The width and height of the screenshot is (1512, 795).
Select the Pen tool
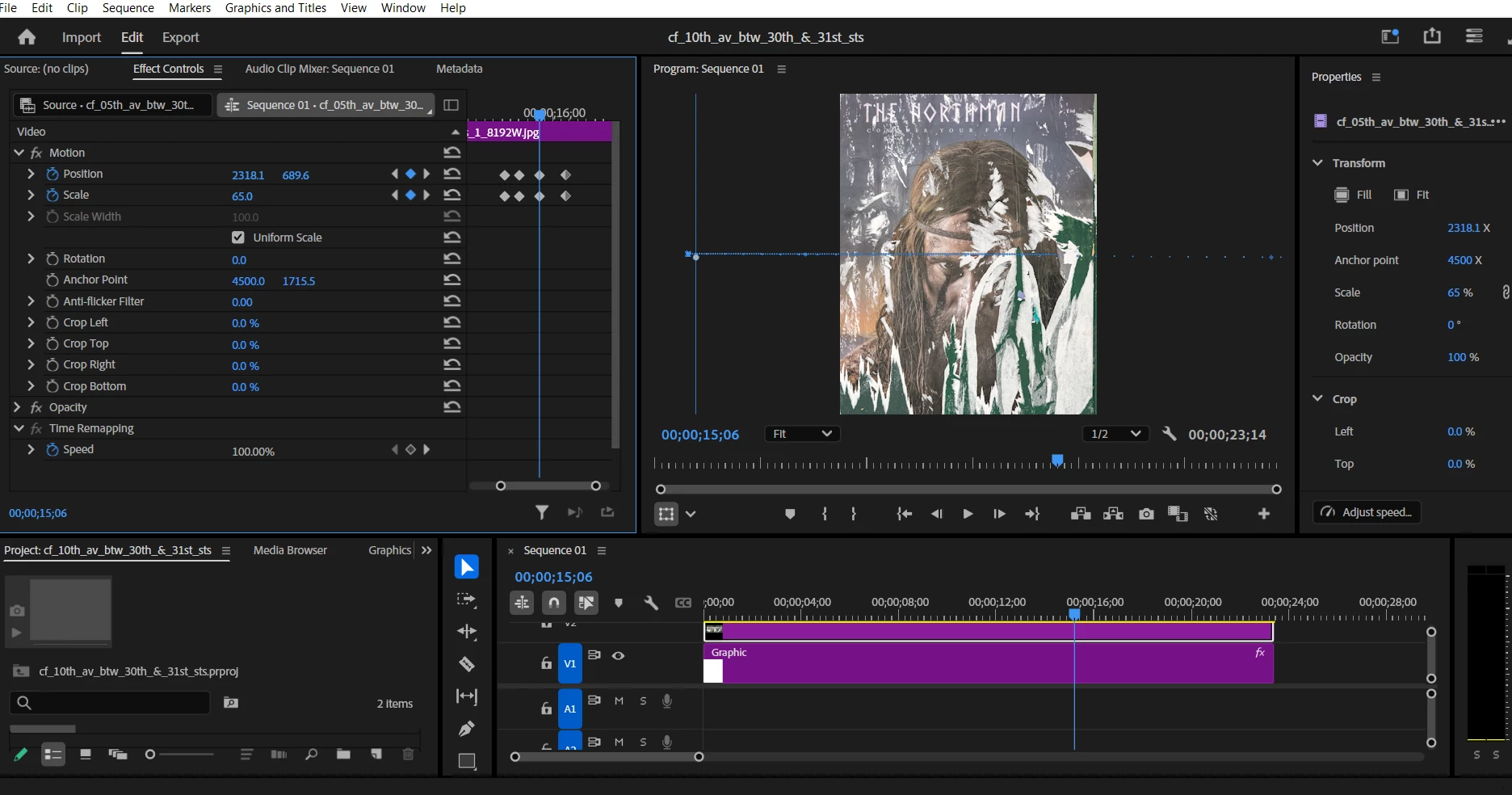click(x=467, y=729)
